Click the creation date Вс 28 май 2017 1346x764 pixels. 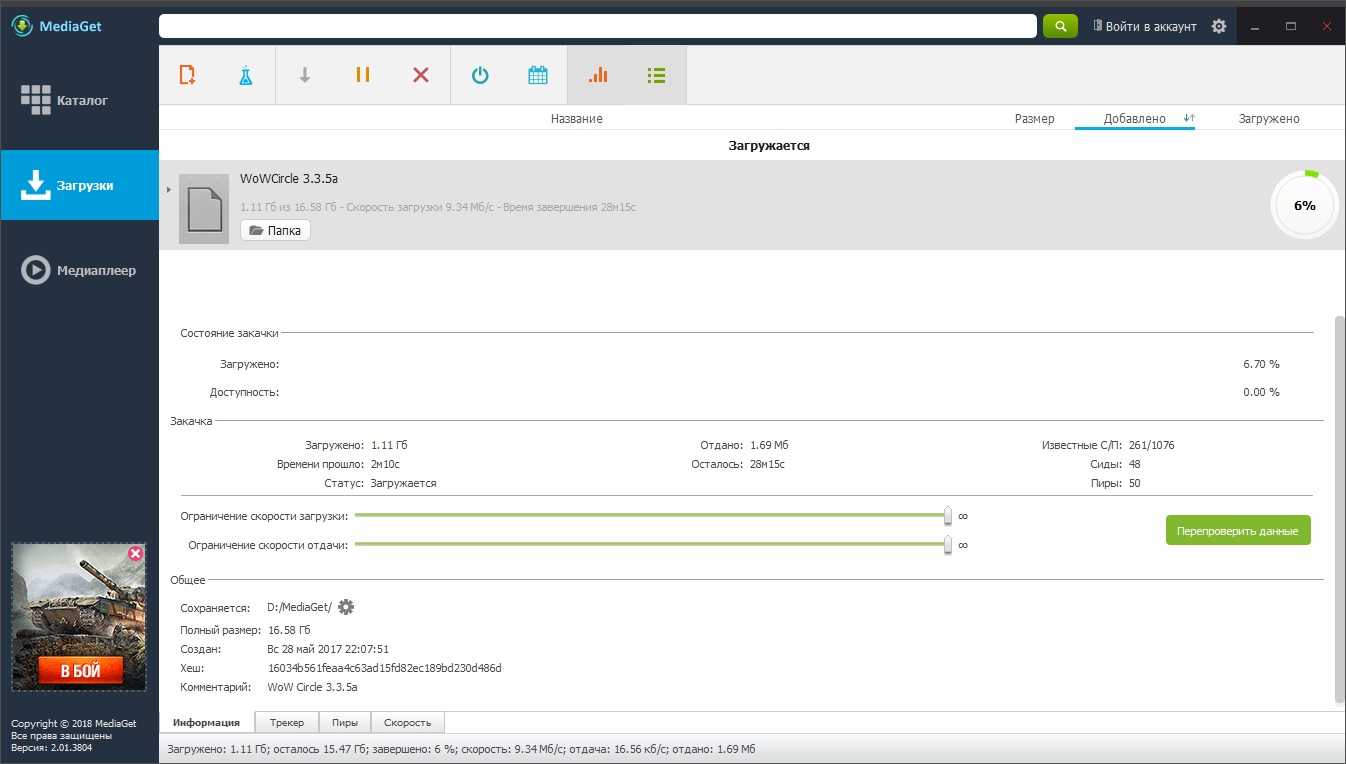point(328,648)
